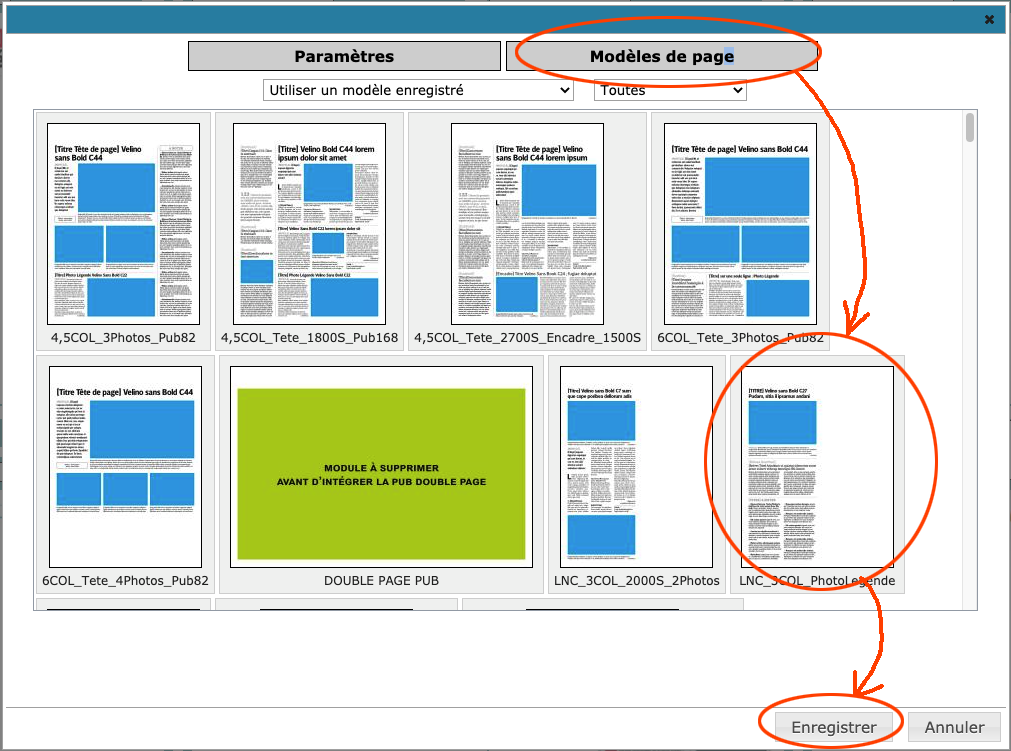Pick the 4,5COL_Tete_2700S_Encadre_1500S template

(527, 223)
